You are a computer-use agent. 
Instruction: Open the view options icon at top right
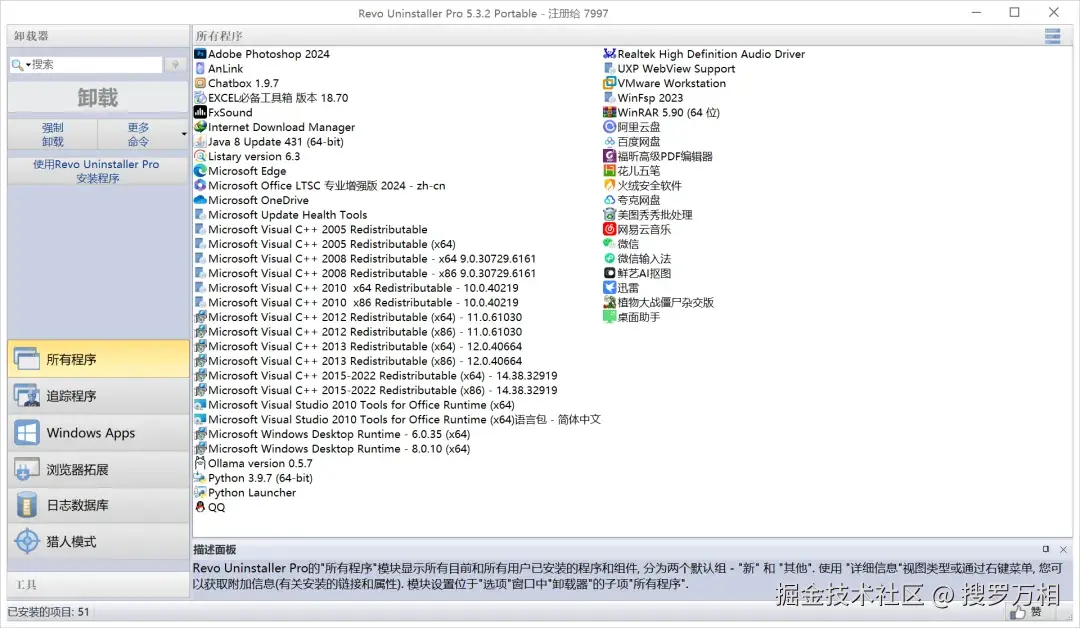(1052, 36)
